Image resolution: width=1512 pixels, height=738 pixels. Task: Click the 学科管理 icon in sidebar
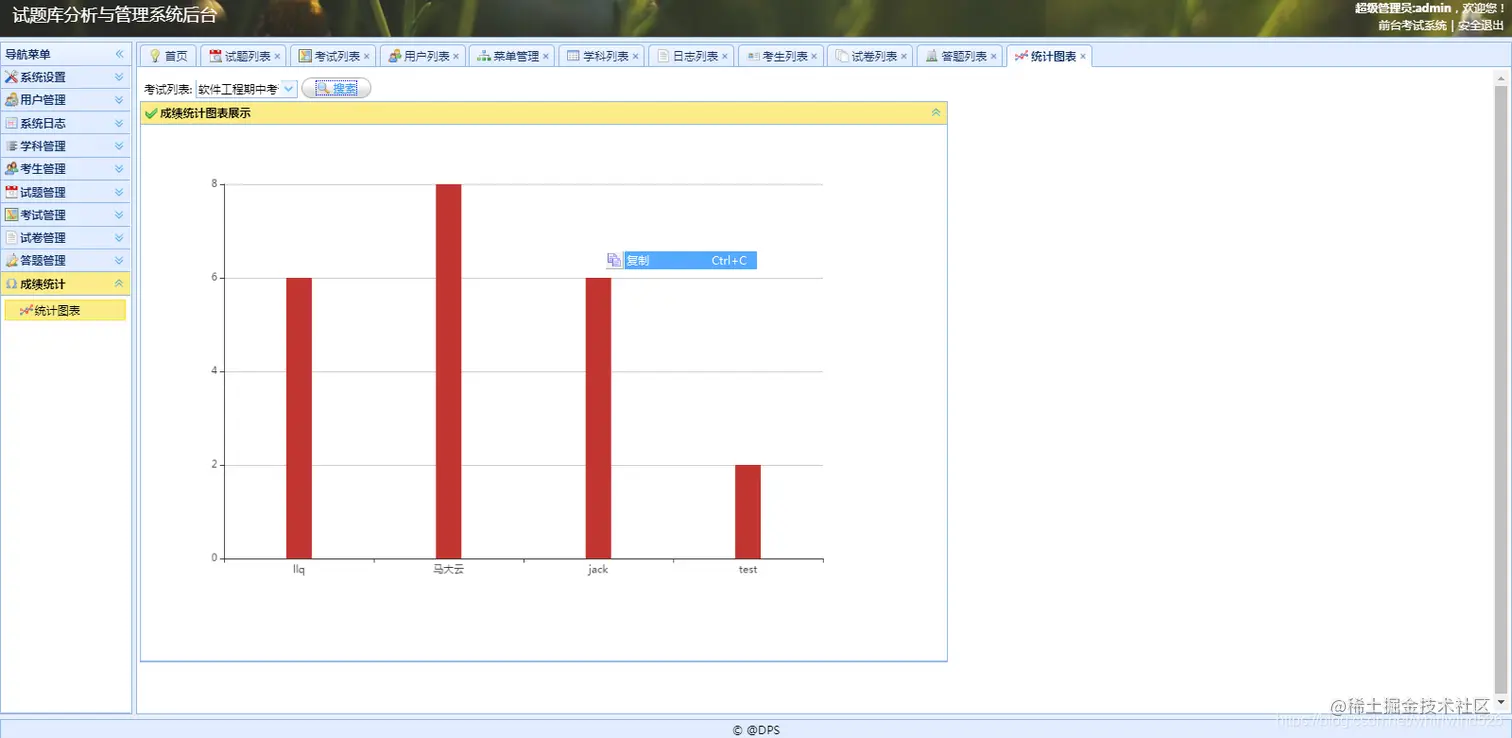click(11, 146)
